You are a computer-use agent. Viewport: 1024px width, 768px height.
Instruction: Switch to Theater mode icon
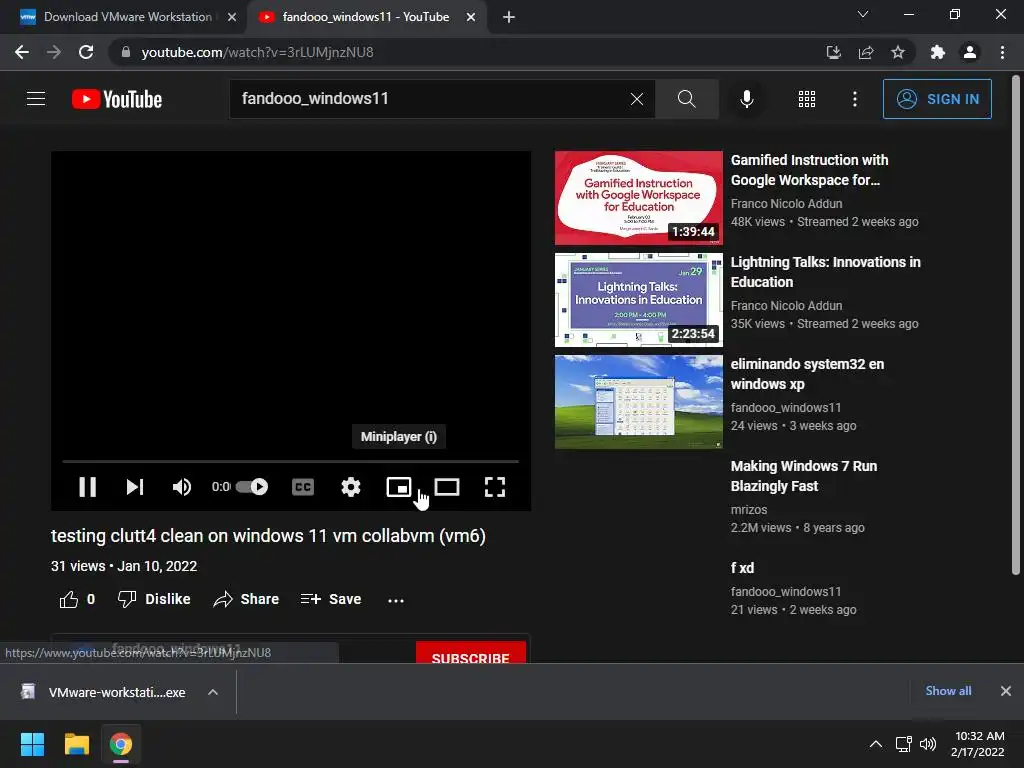pyautogui.click(x=447, y=487)
